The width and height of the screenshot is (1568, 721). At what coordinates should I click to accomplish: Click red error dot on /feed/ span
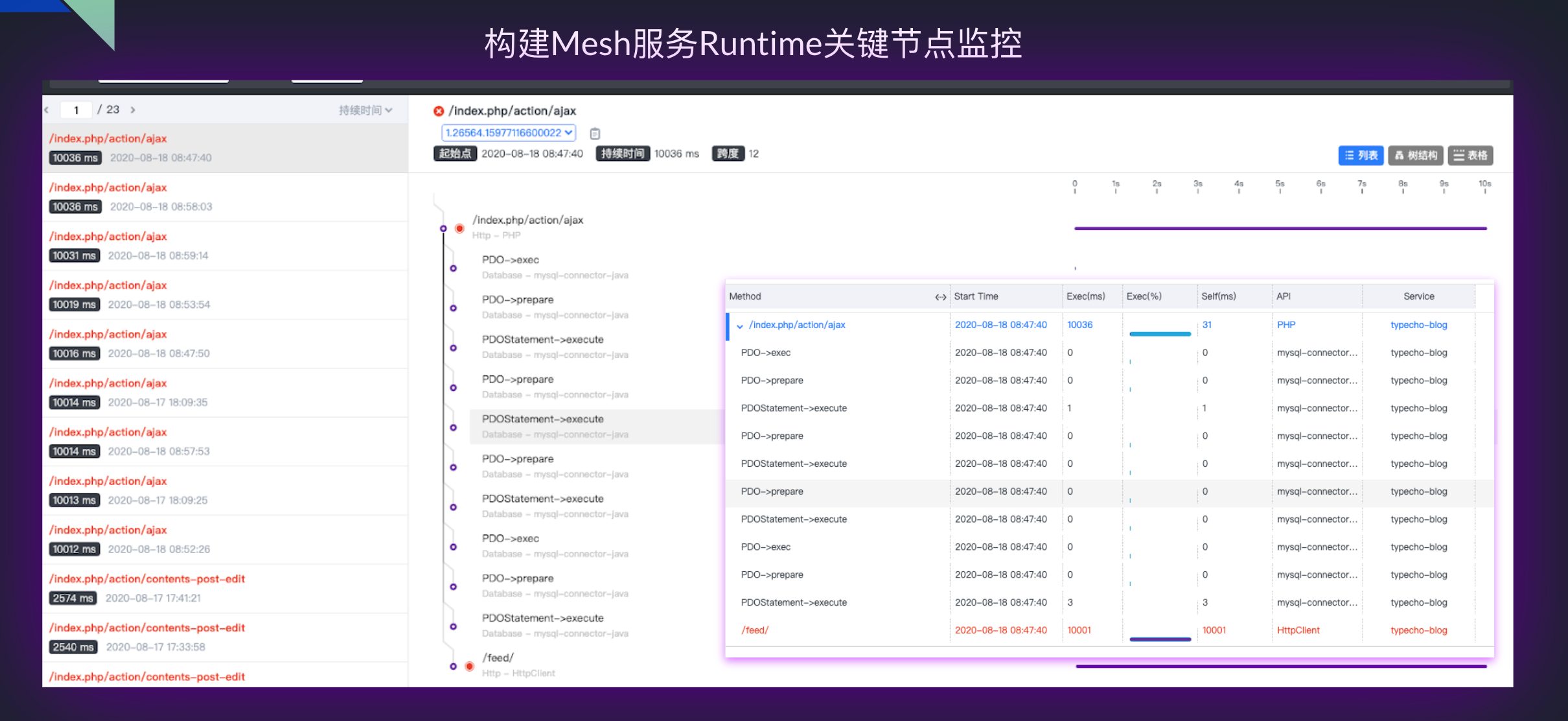tap(470, 666)
